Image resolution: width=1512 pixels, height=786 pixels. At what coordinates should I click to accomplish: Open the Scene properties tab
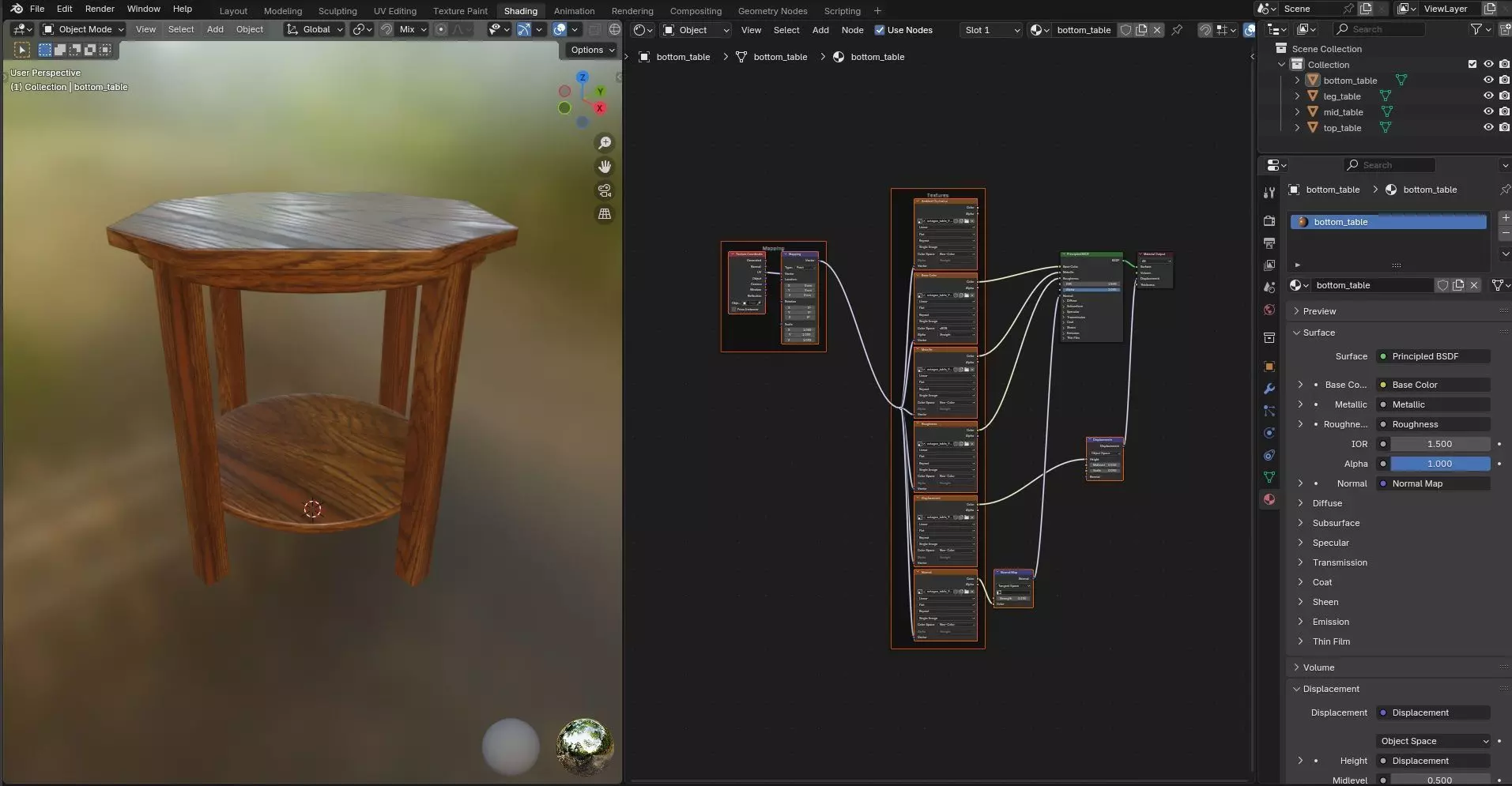pos(1269,288)
